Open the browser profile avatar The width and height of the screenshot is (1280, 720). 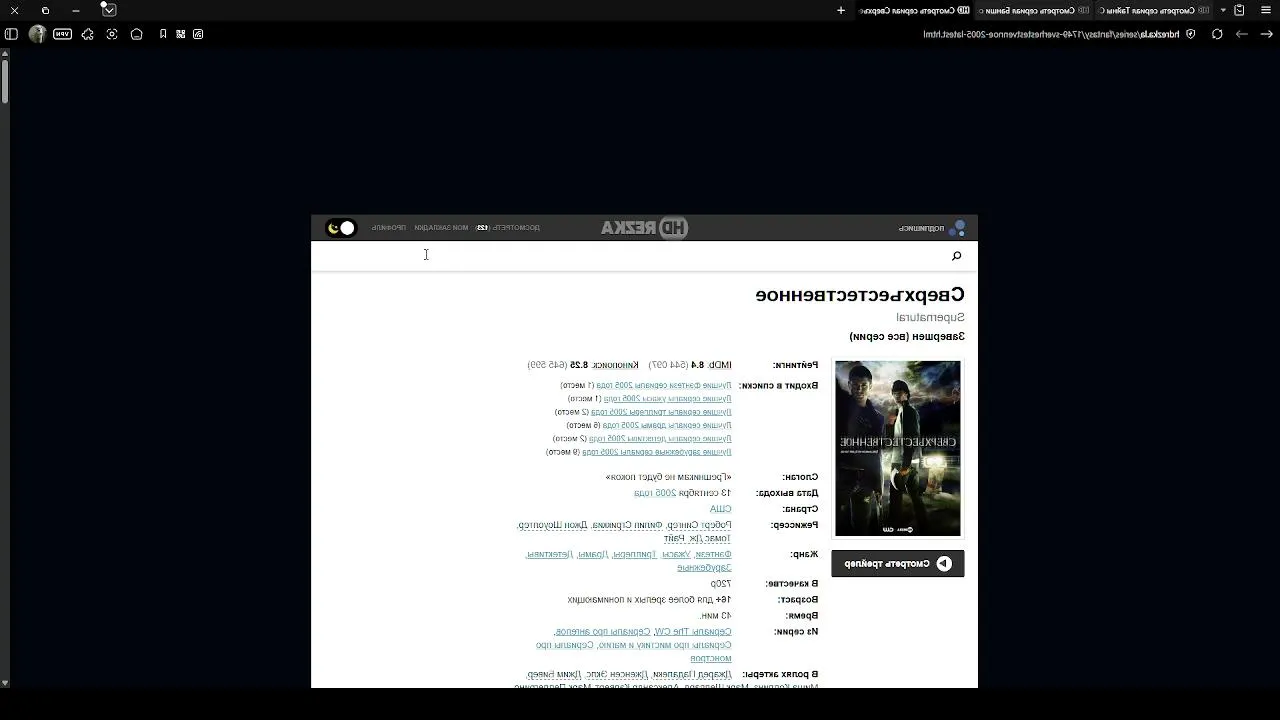tap(37, 34)
